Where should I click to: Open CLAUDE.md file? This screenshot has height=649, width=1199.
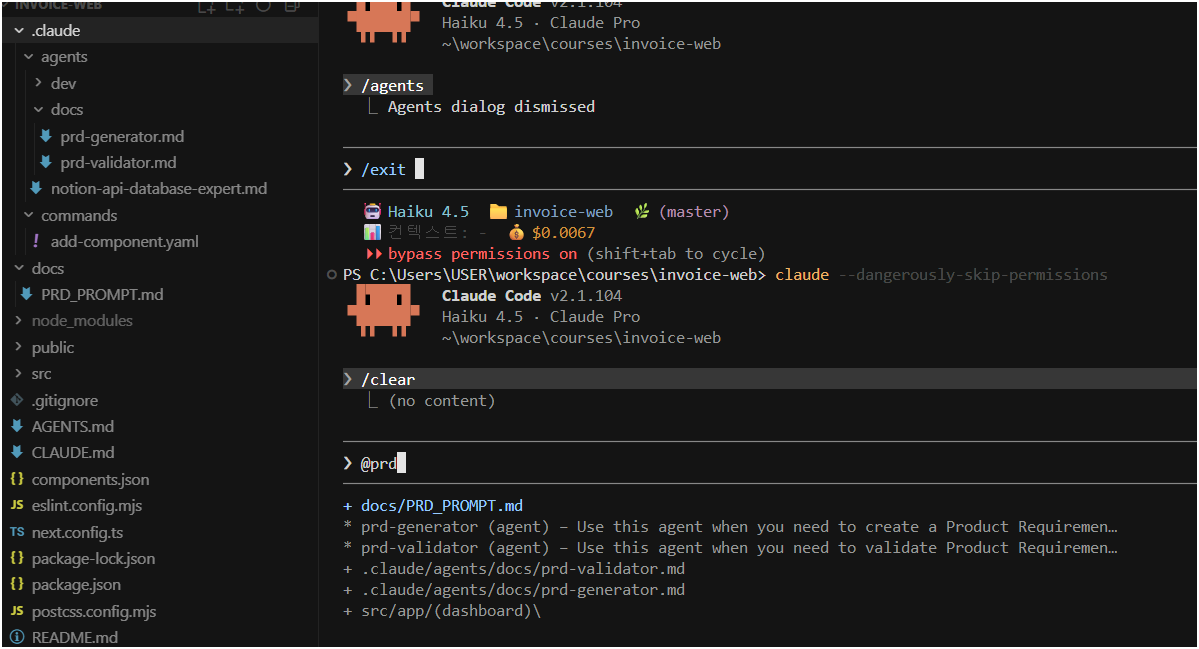click(x=73, y=452)
